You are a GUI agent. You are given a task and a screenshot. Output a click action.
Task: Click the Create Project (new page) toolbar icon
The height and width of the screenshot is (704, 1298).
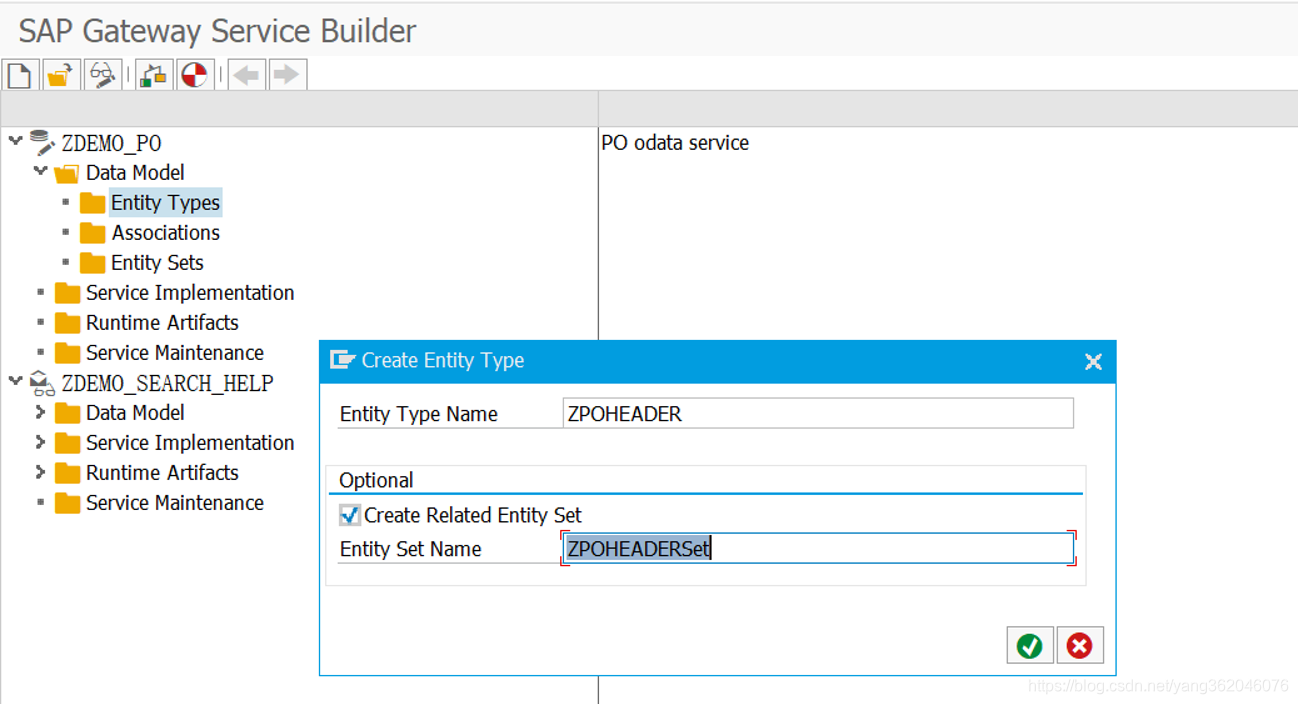click(x=19, y=75)
